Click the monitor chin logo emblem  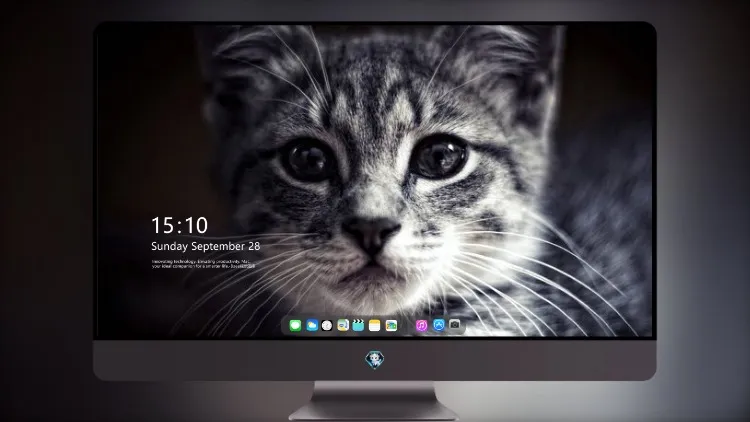(x=375, y=360)
